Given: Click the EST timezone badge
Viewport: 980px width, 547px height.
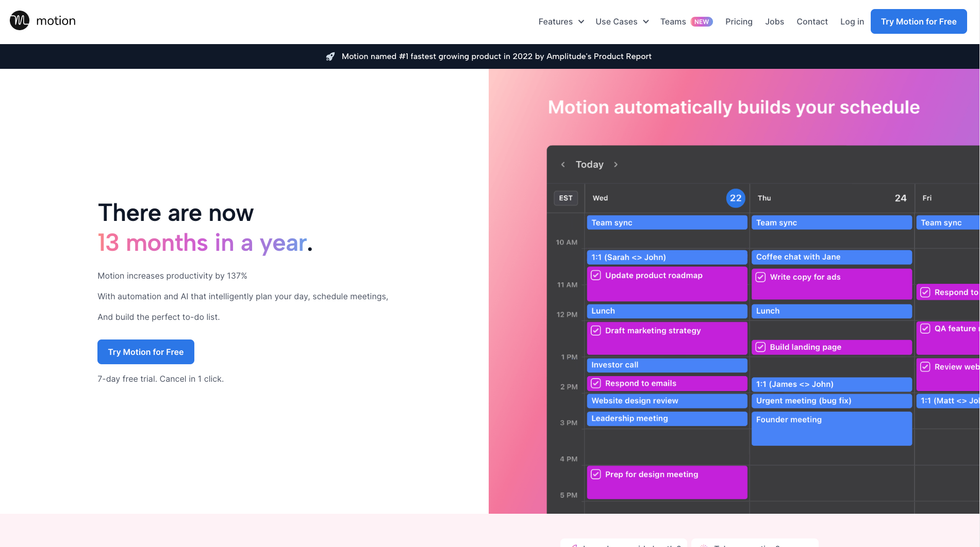Looking at the screenshot, I should pos(566,198).
